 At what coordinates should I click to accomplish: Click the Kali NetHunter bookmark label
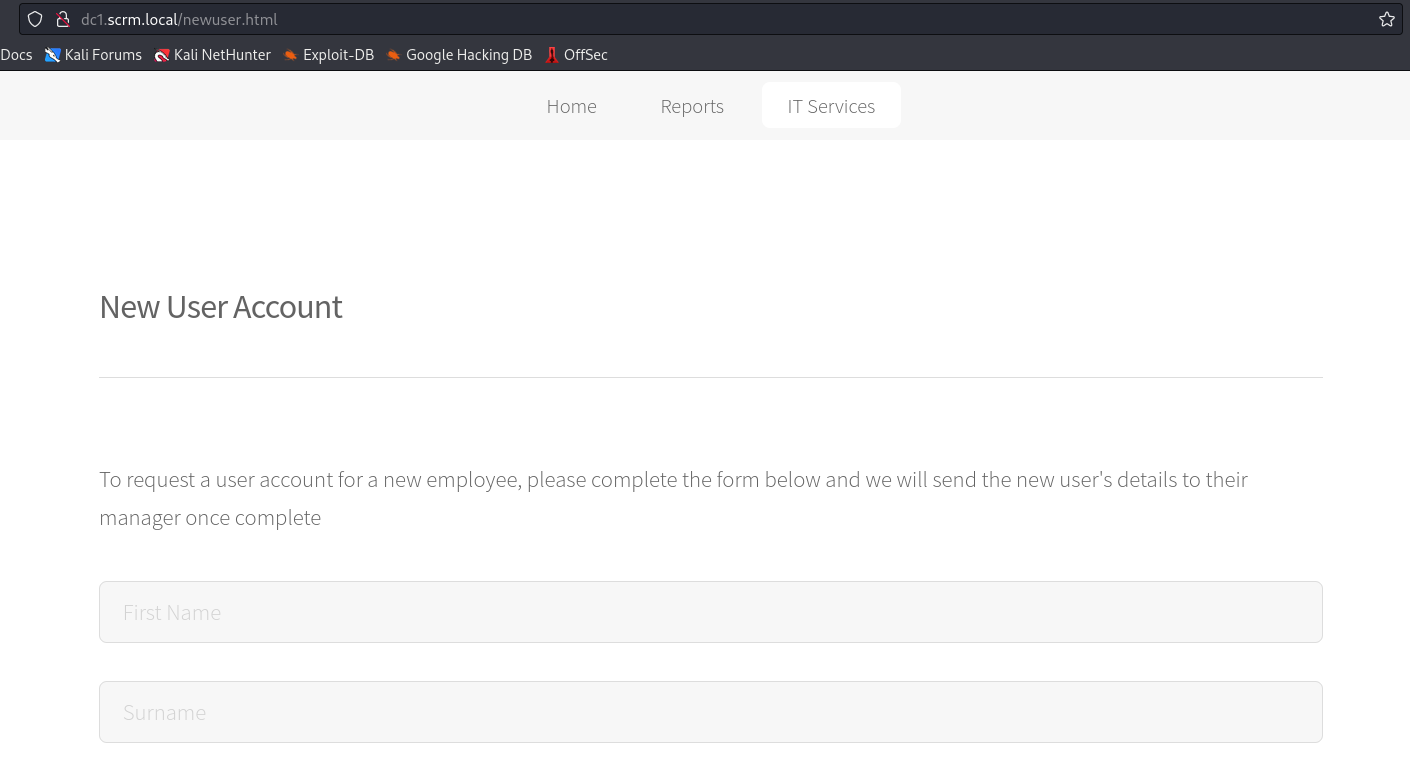(222, 55)
